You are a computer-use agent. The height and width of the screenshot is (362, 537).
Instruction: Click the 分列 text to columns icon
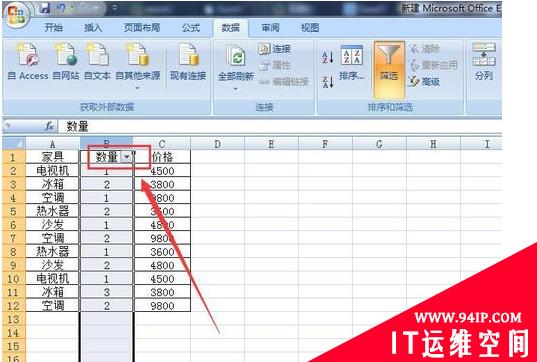point(484,54)
